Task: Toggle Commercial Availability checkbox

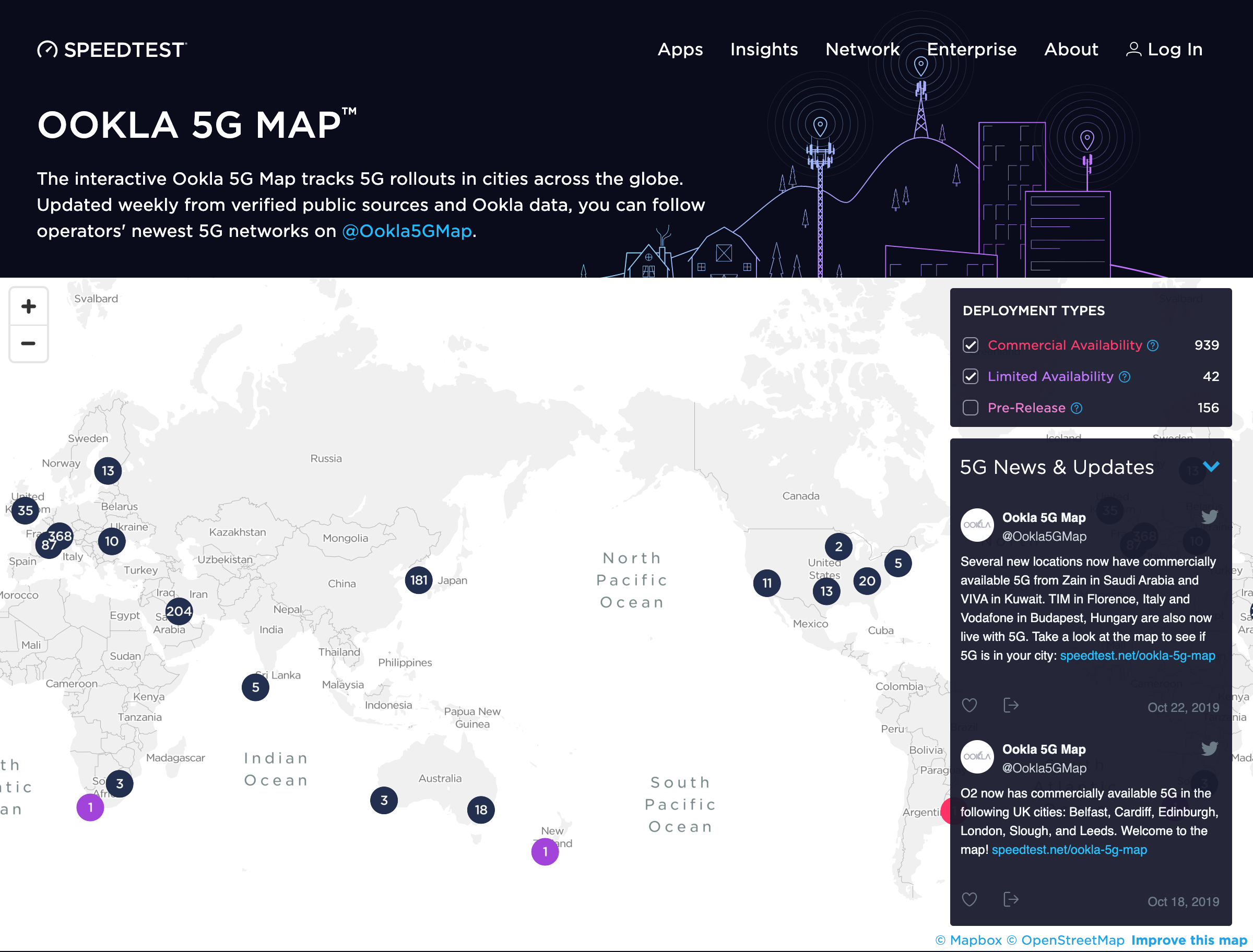Action: 970,345
